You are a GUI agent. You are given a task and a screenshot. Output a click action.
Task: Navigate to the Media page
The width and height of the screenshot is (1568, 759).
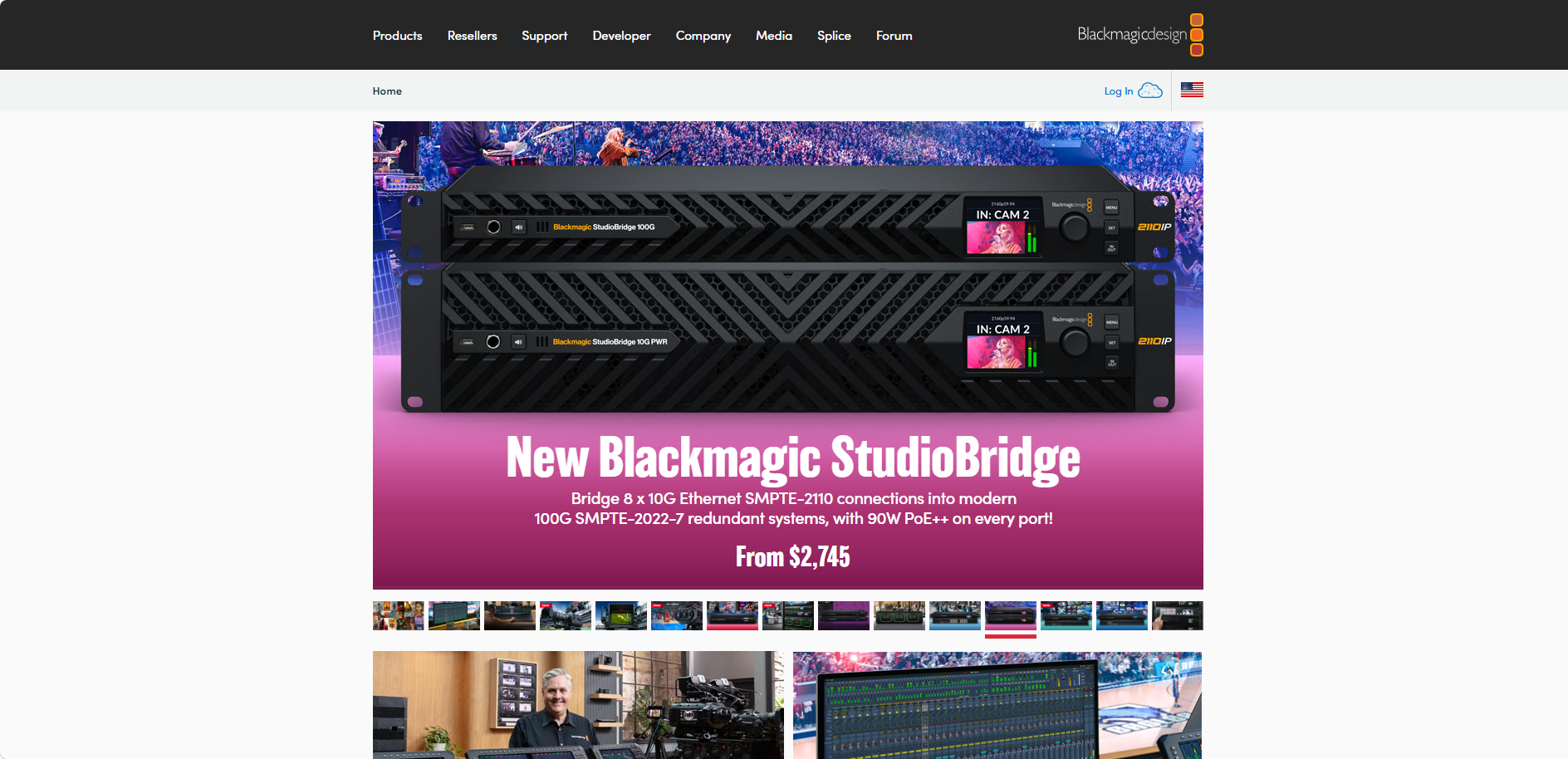[774, 36]
